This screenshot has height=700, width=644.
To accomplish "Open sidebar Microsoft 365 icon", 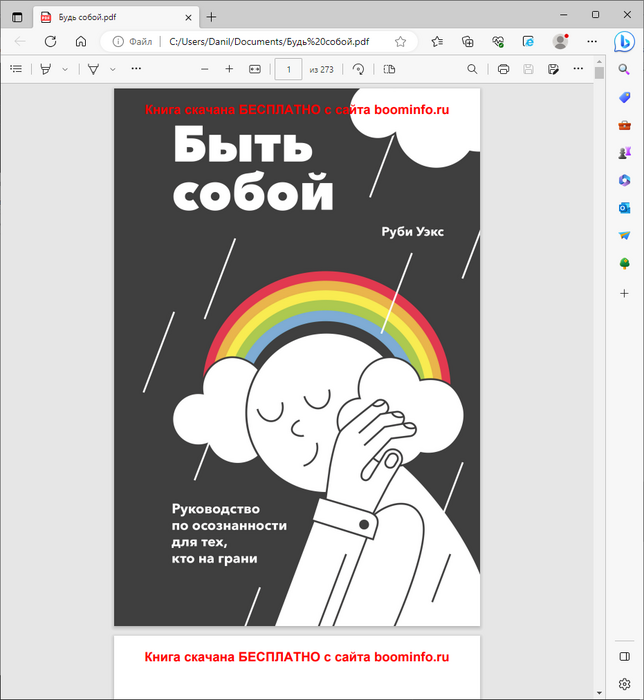I will point(624,180).
